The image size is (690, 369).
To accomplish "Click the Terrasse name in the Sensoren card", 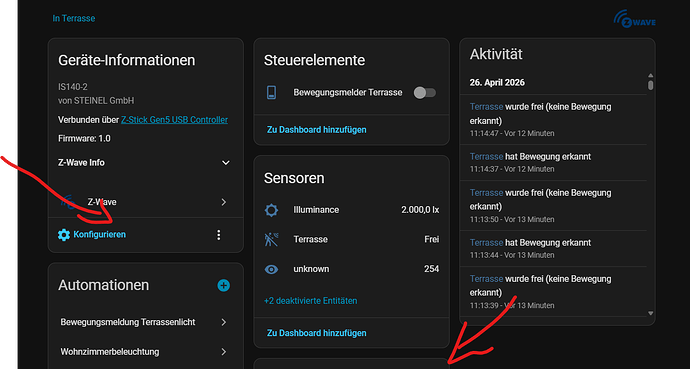I will (x=310, y=239).
